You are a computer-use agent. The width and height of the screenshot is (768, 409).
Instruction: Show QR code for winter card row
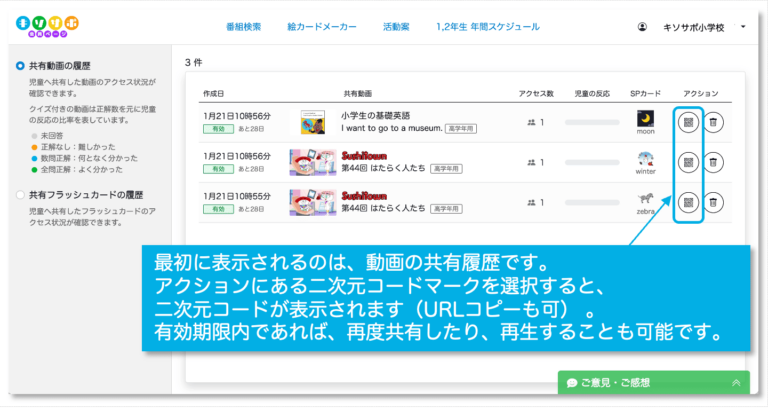[x=688, y=162]
